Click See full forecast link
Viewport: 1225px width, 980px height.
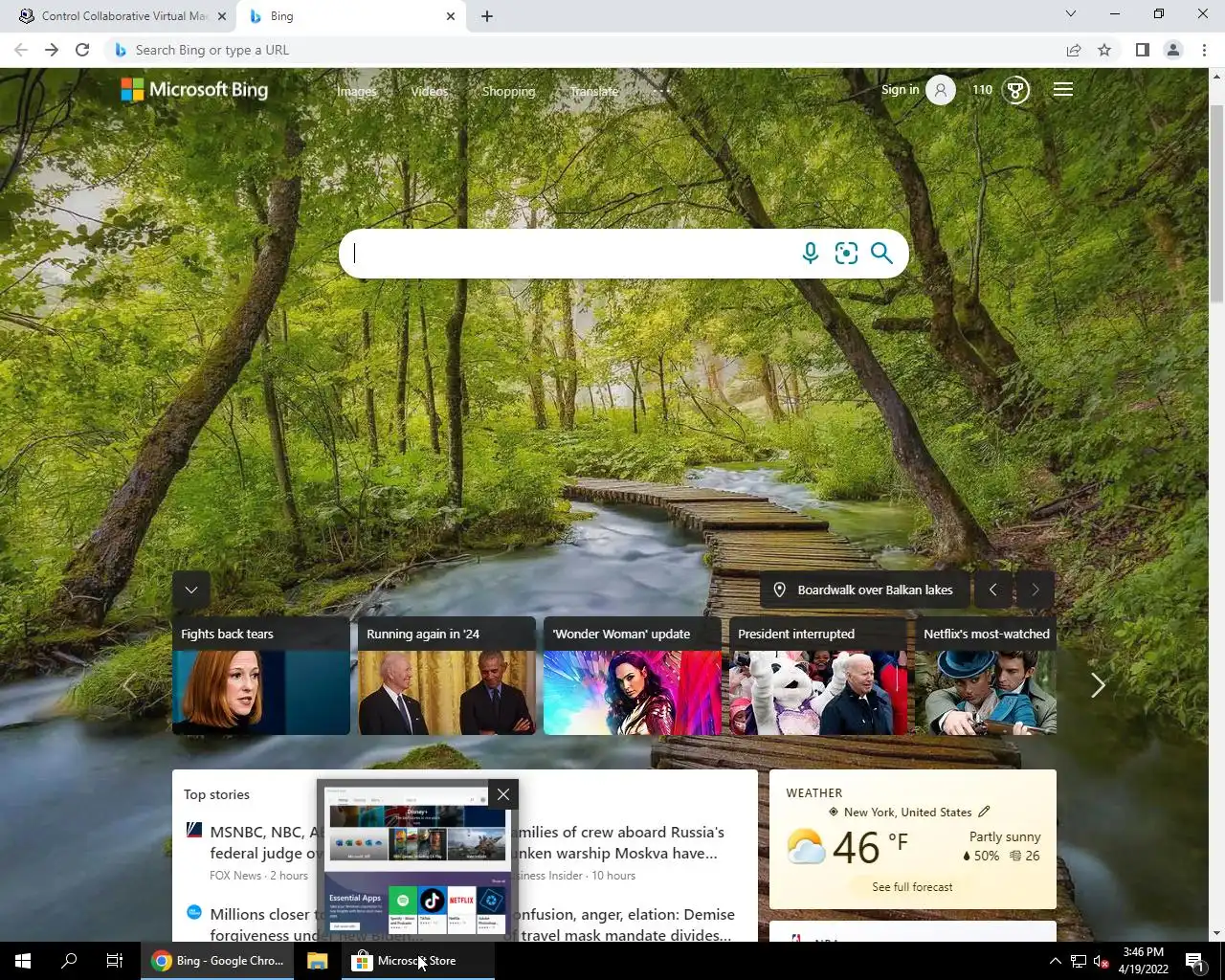[x=912, y=887]
